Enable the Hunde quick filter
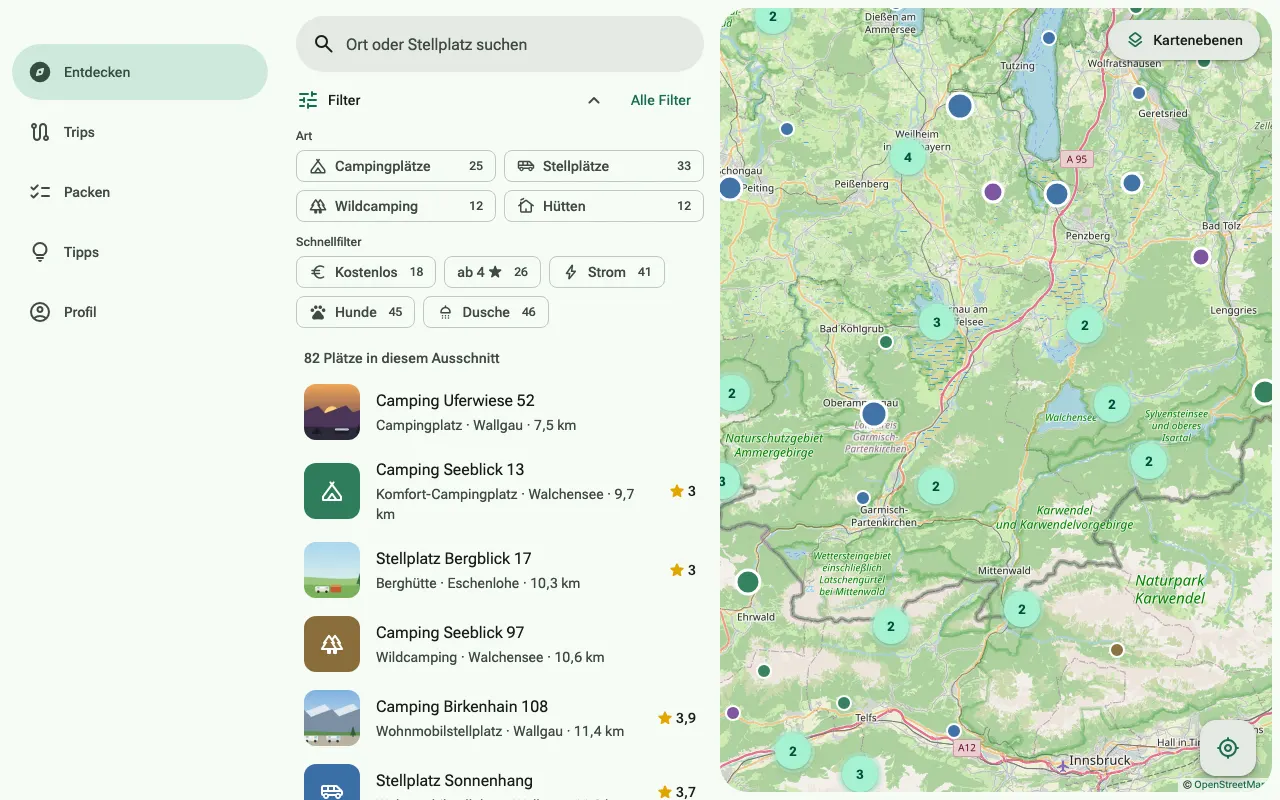Viewport: 1280px width, 800px height. tap(355, 312)
